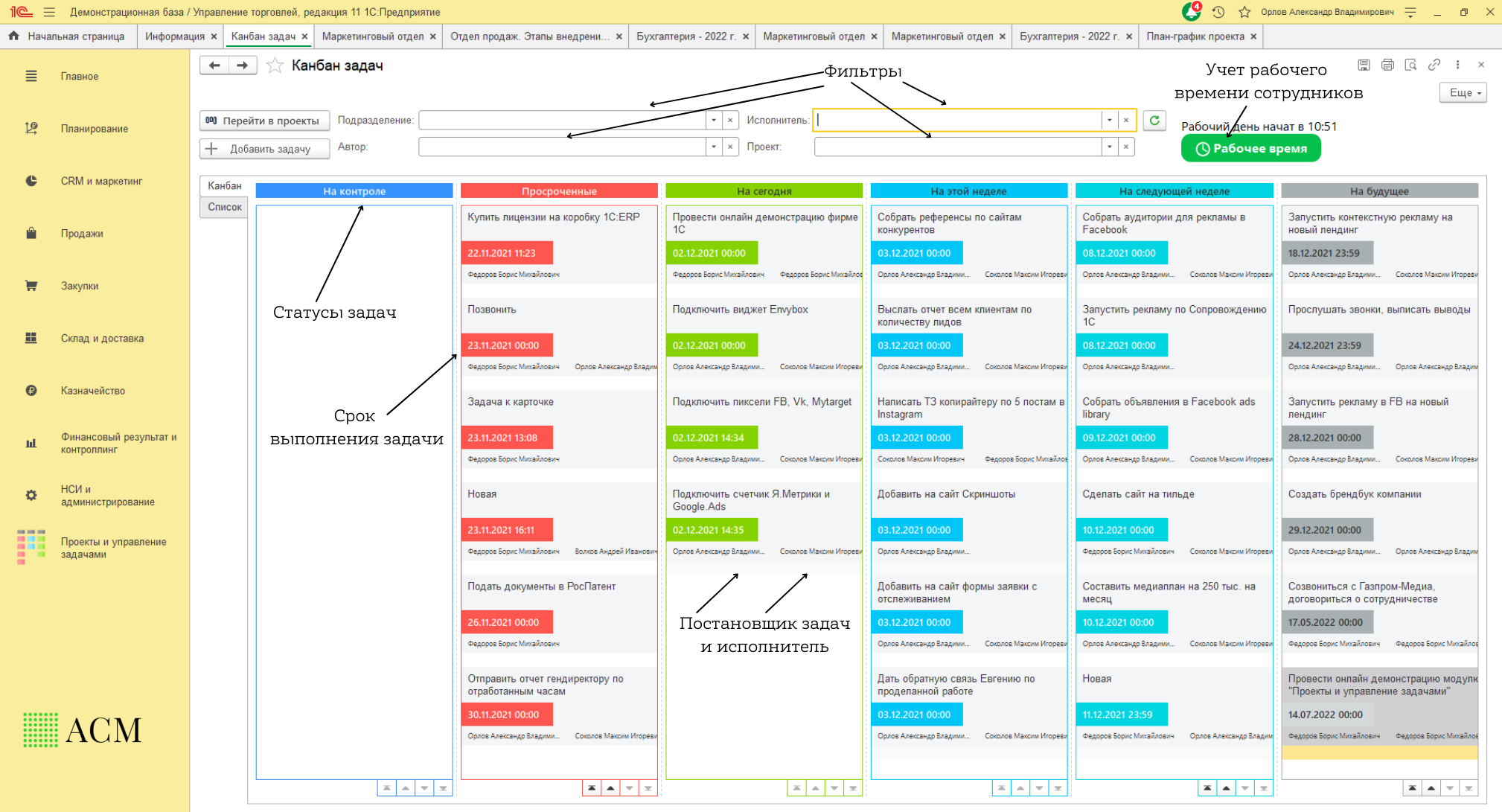Switch to План-график проекта tab
The width and height of the screenshot is (1502, 812).
click(1195, 36)
